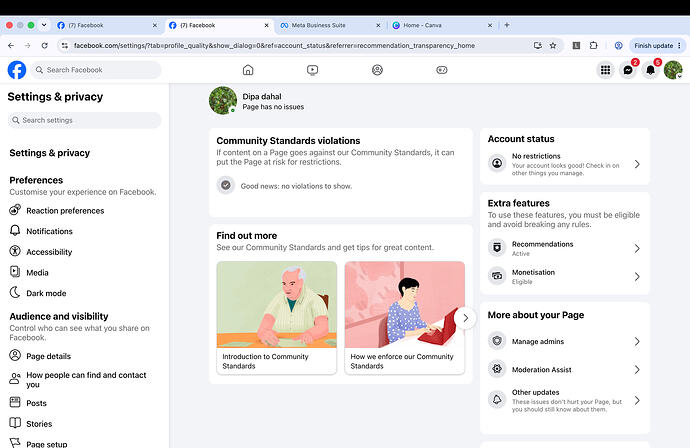Image resolution: width=690 pixels, height=448 pixels.
Task: Open Messenger chats icon
Action: click(x=628, y=70)
